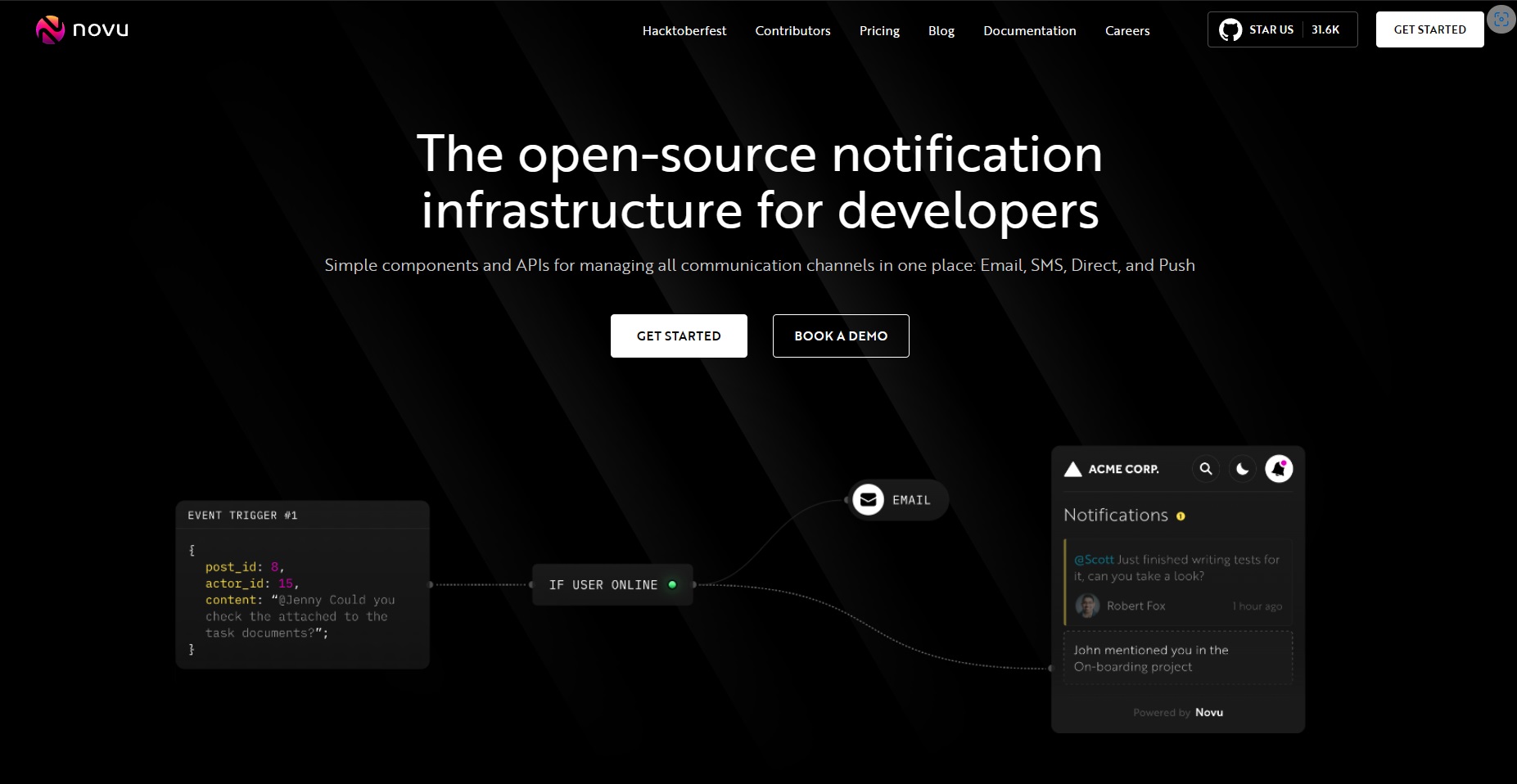Click Get Started in the header
The image size is (1517, 784).
[1429, 29]
